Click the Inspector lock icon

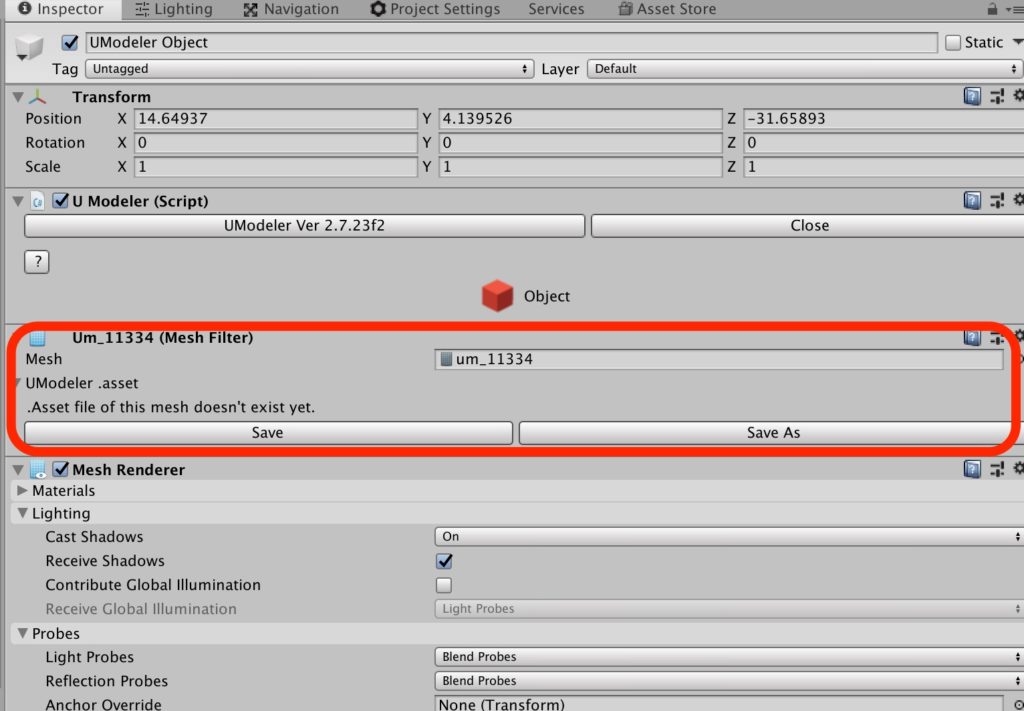992,9
